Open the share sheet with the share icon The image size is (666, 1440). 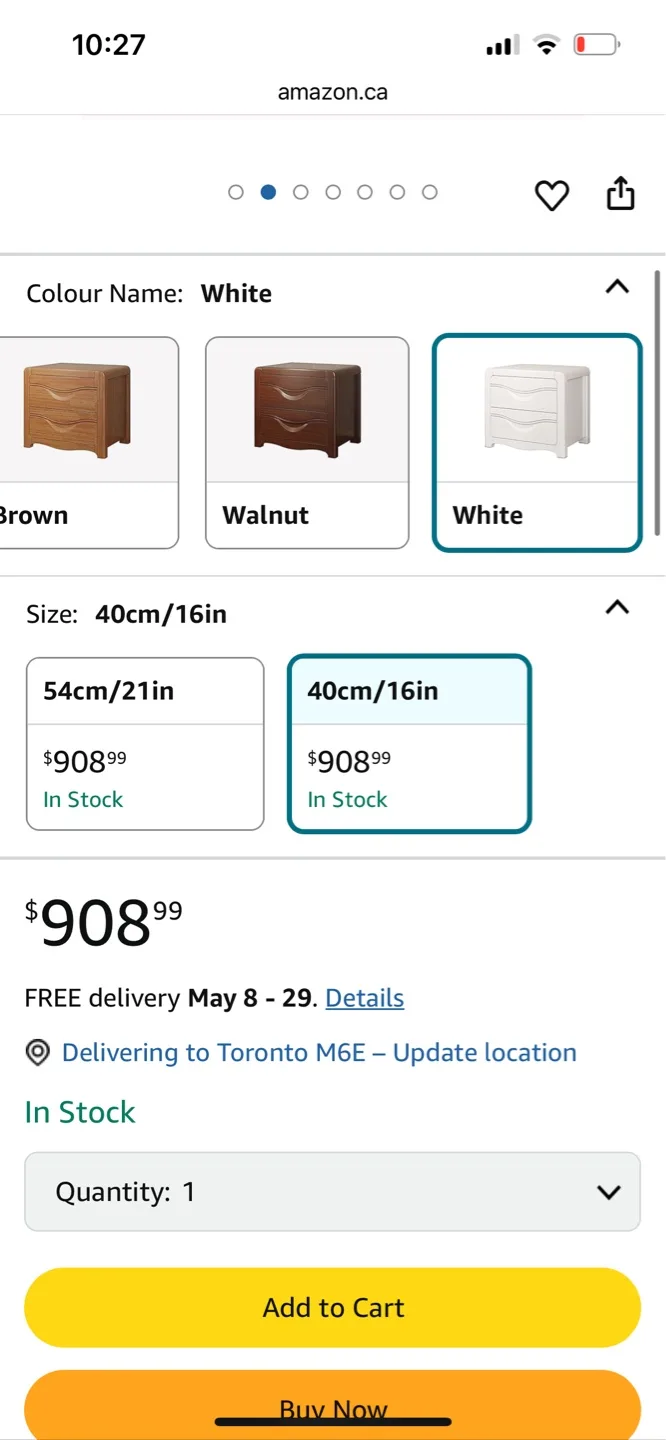pos(620,194)
